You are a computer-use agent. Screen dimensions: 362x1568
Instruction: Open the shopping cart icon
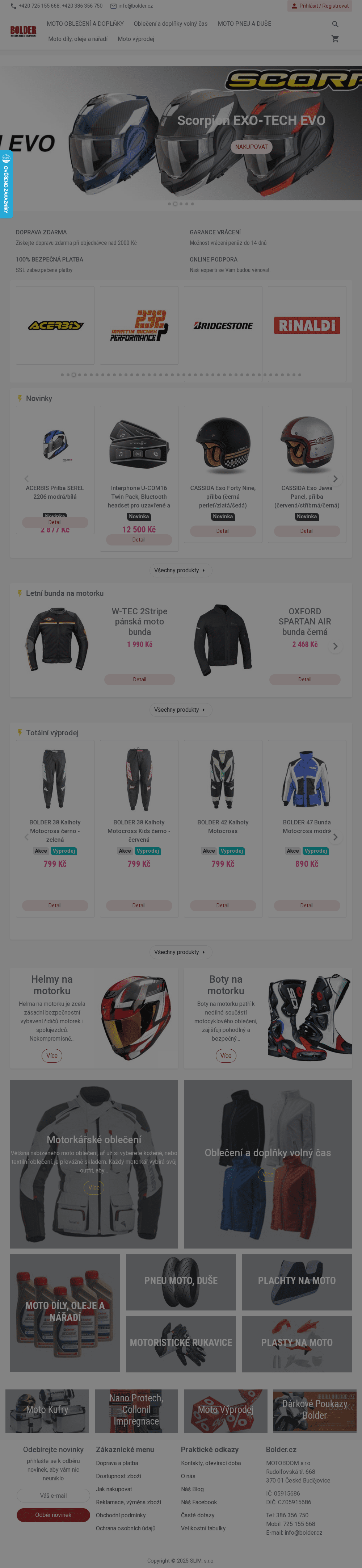(x=335, y=39)
